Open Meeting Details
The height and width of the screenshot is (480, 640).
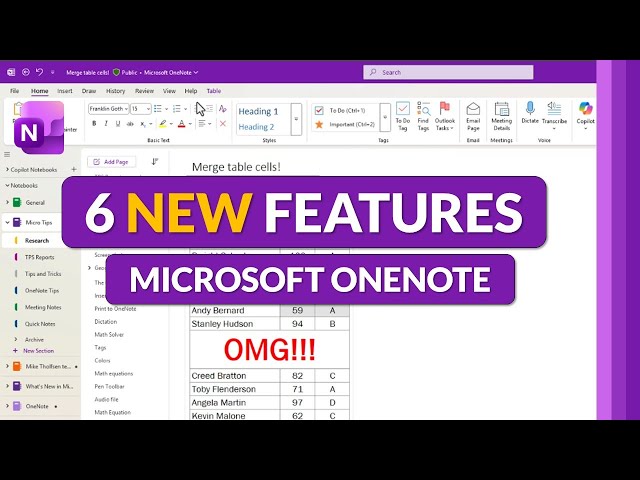click(x=502, y=116)
